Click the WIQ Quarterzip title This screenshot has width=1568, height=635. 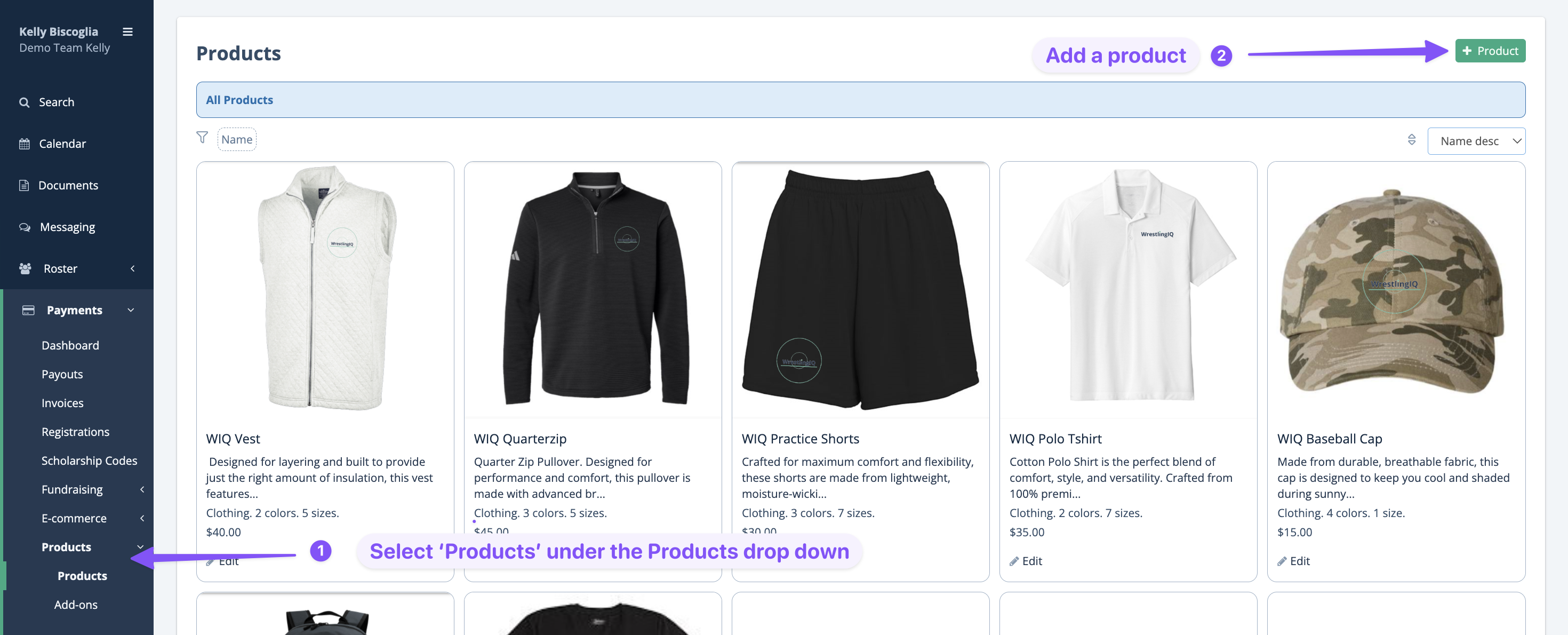[x=520, y=439]
